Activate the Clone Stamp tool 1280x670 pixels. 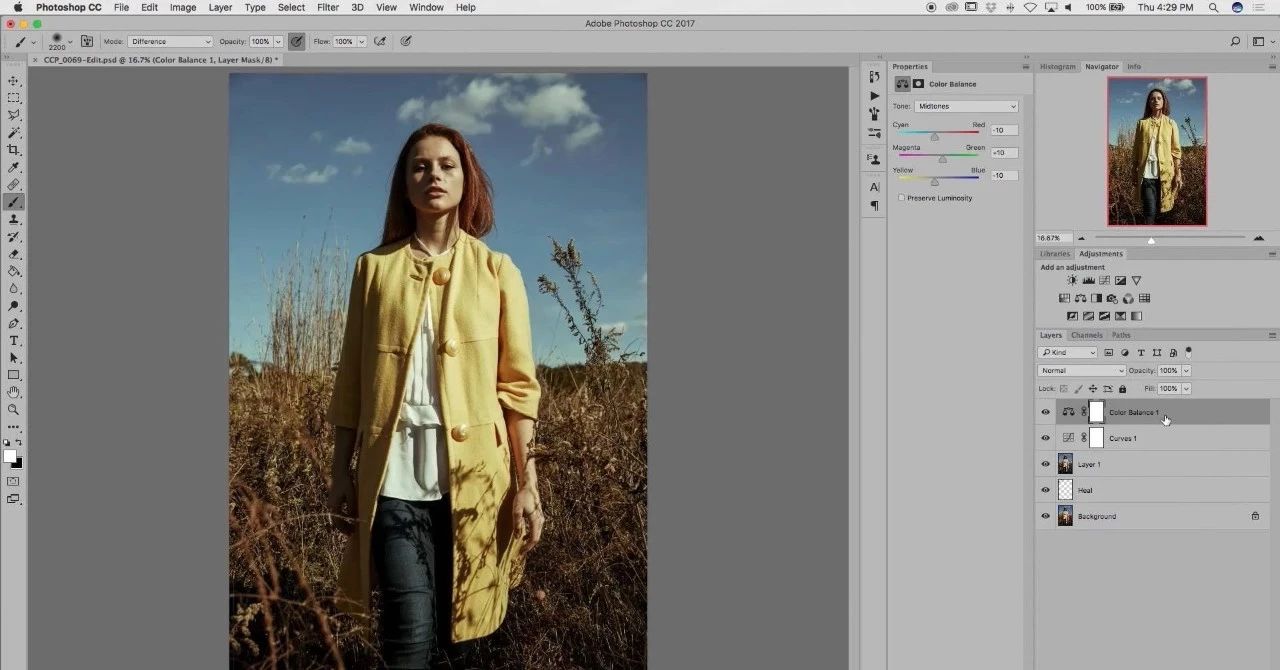14,219
